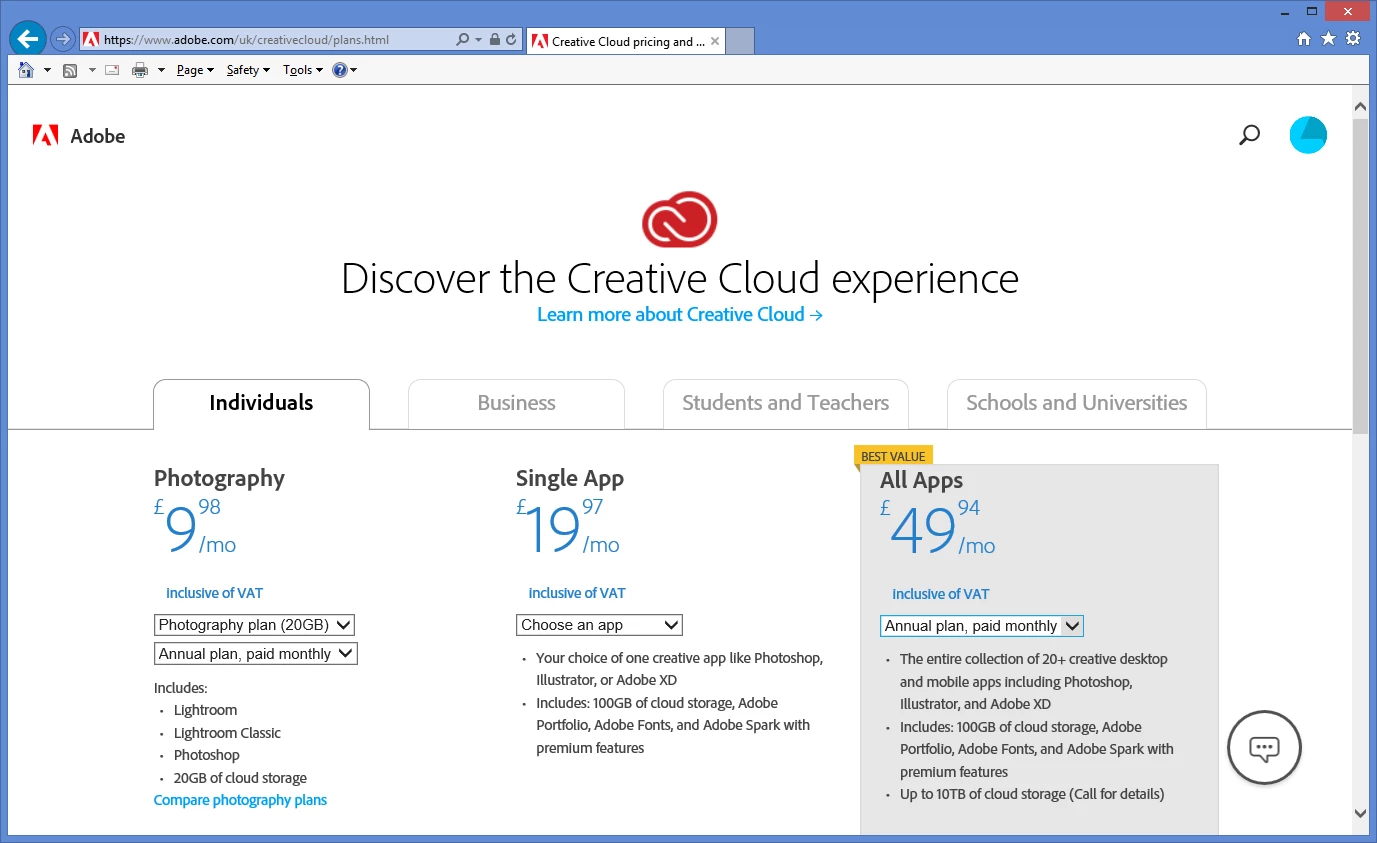This screenshot has width=1377, height=843.
Task: Open the Photography plan (20GB) dropdown
Action: click(x=255, y=625)
